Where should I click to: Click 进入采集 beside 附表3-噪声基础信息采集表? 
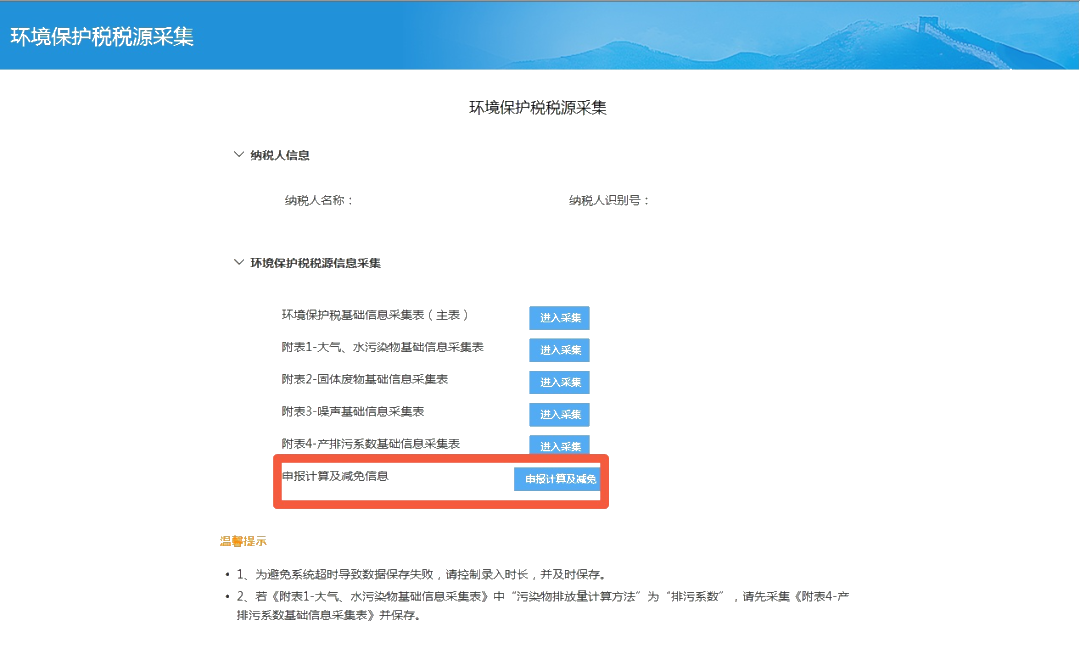tap(558, 414)
